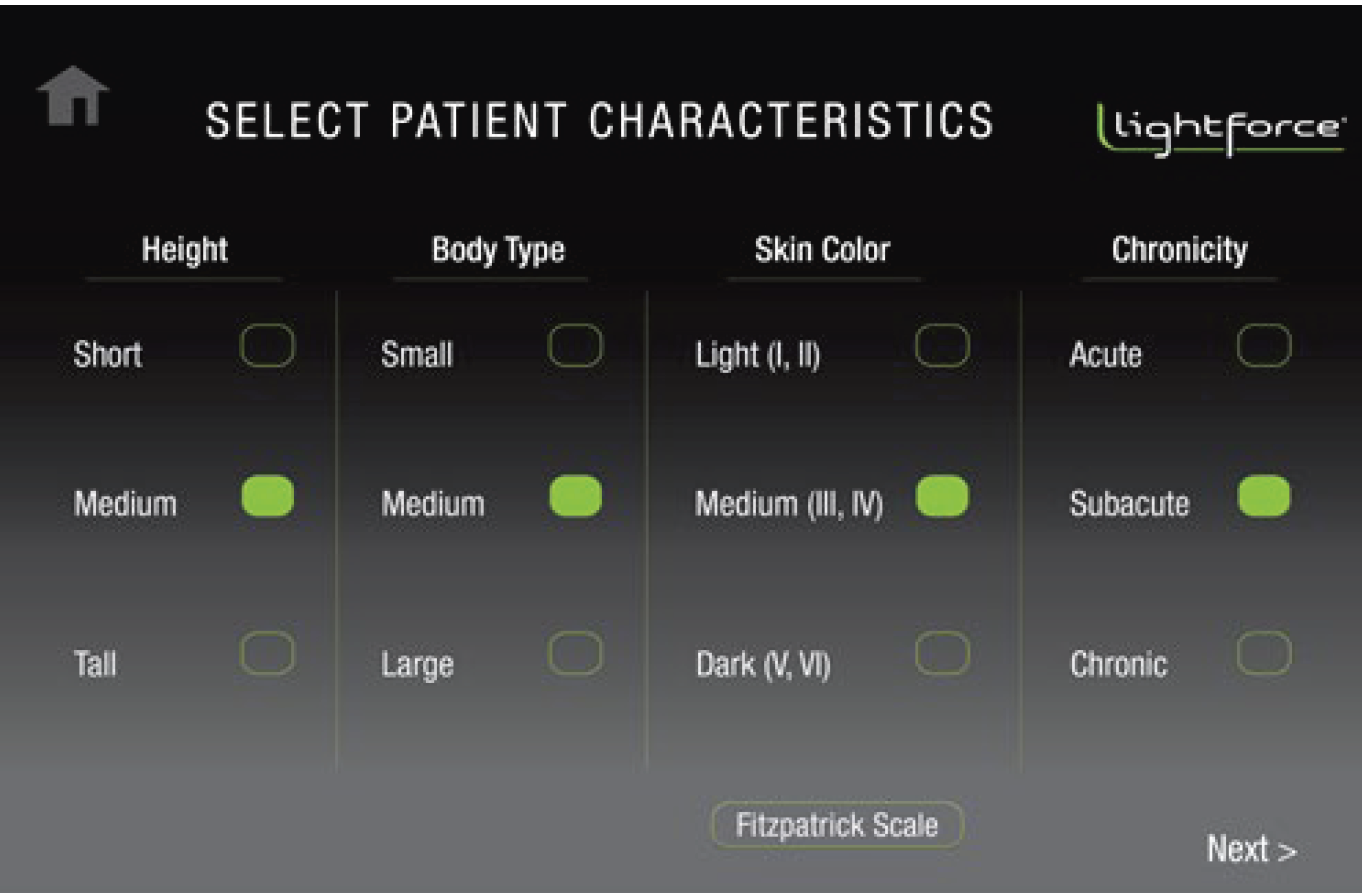Select Acute chronicity option
Image resolution: width=1362 pixels, height=893 pixels.
(1264, 347)
